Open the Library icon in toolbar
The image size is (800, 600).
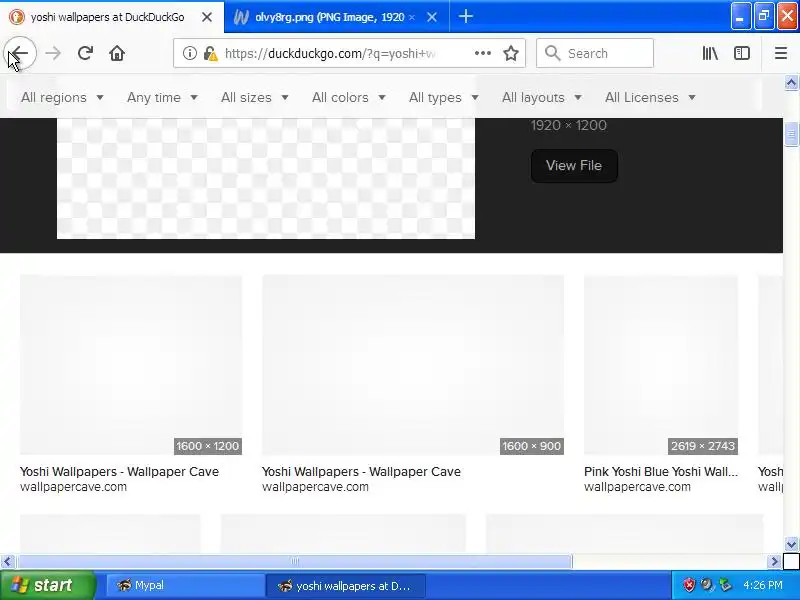(x=710, y=53)
